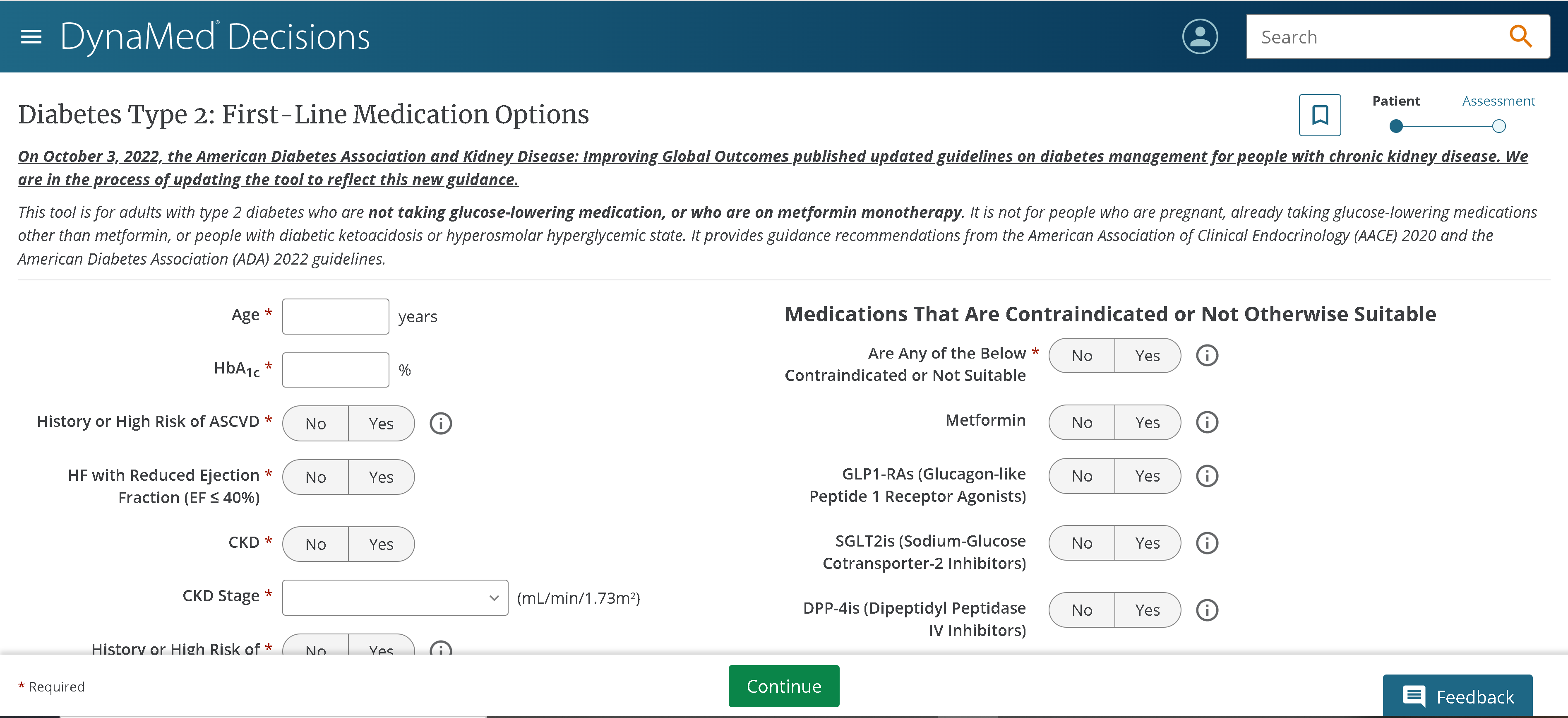This screenshot has width=1568, height=718.
Task: Click the Assessment step circle marker
Action: coord(1498,126)
